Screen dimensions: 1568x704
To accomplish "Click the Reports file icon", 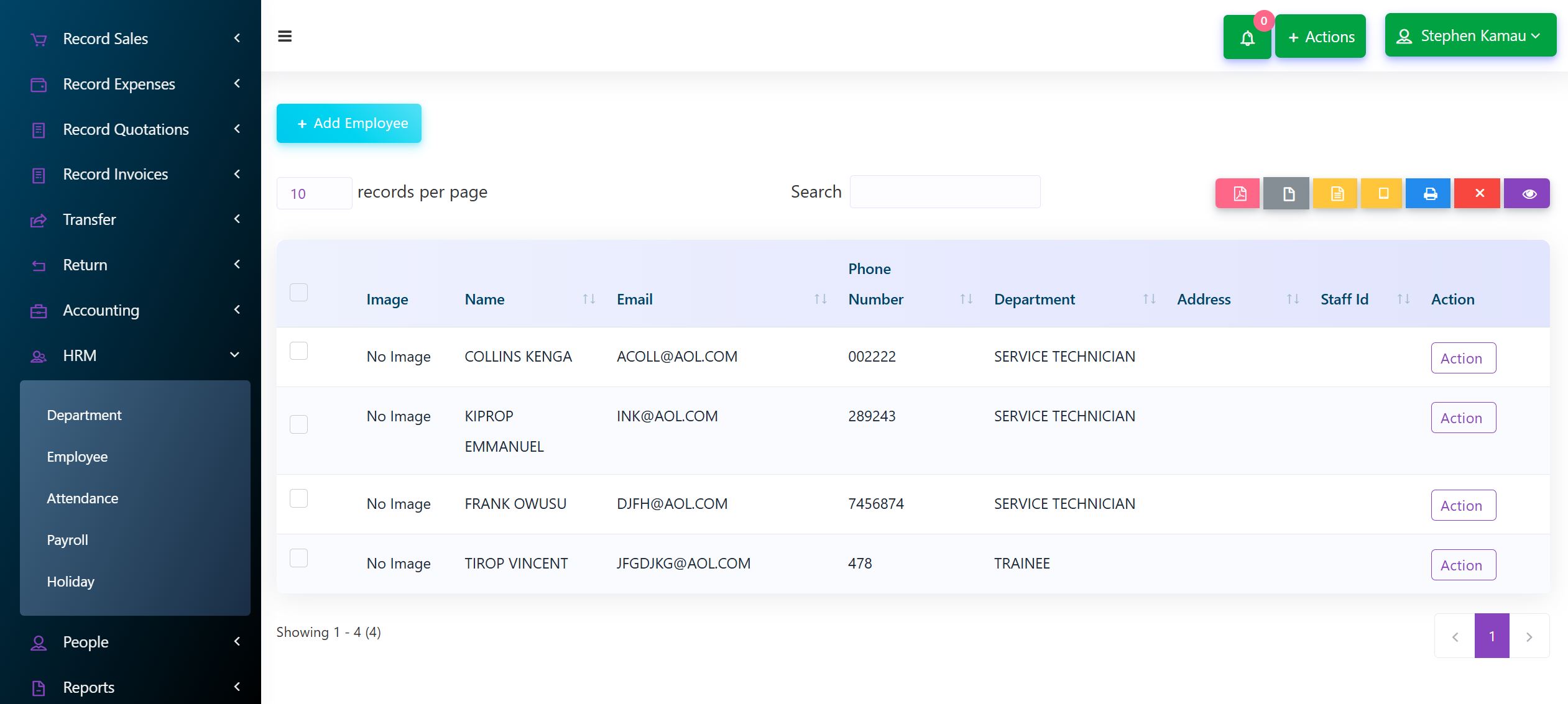I will 39,688.
